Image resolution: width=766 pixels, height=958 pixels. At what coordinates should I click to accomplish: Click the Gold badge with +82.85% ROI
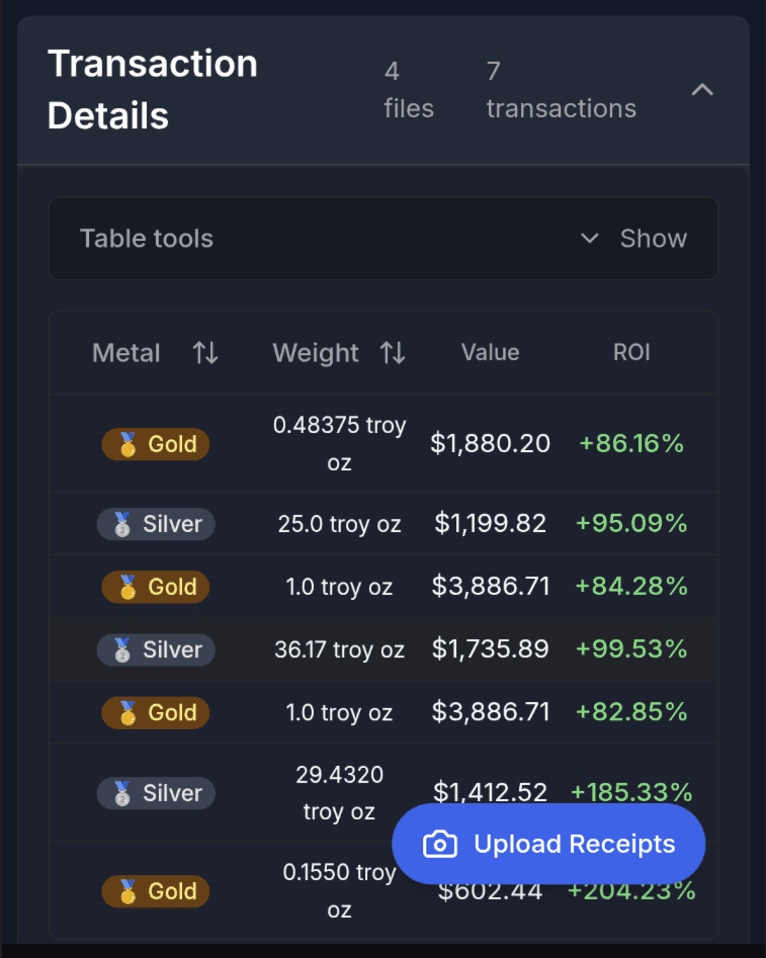(x=156, y=713)
